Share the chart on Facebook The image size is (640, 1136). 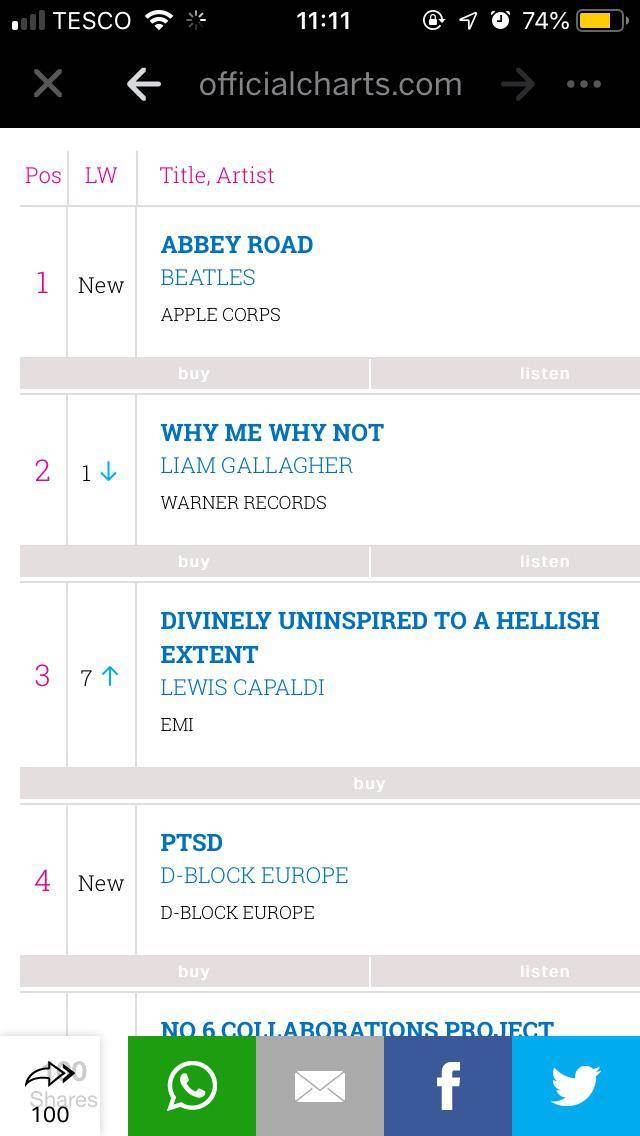coord(447,1085)
